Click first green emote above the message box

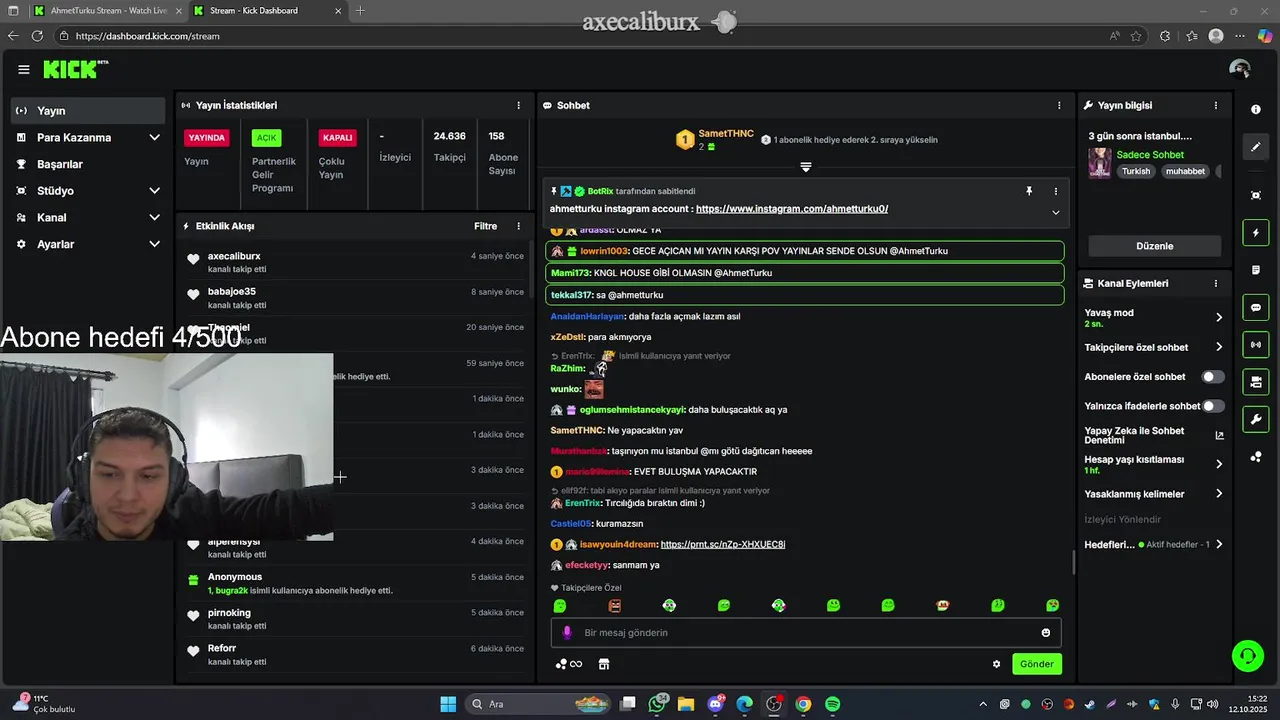560,606
